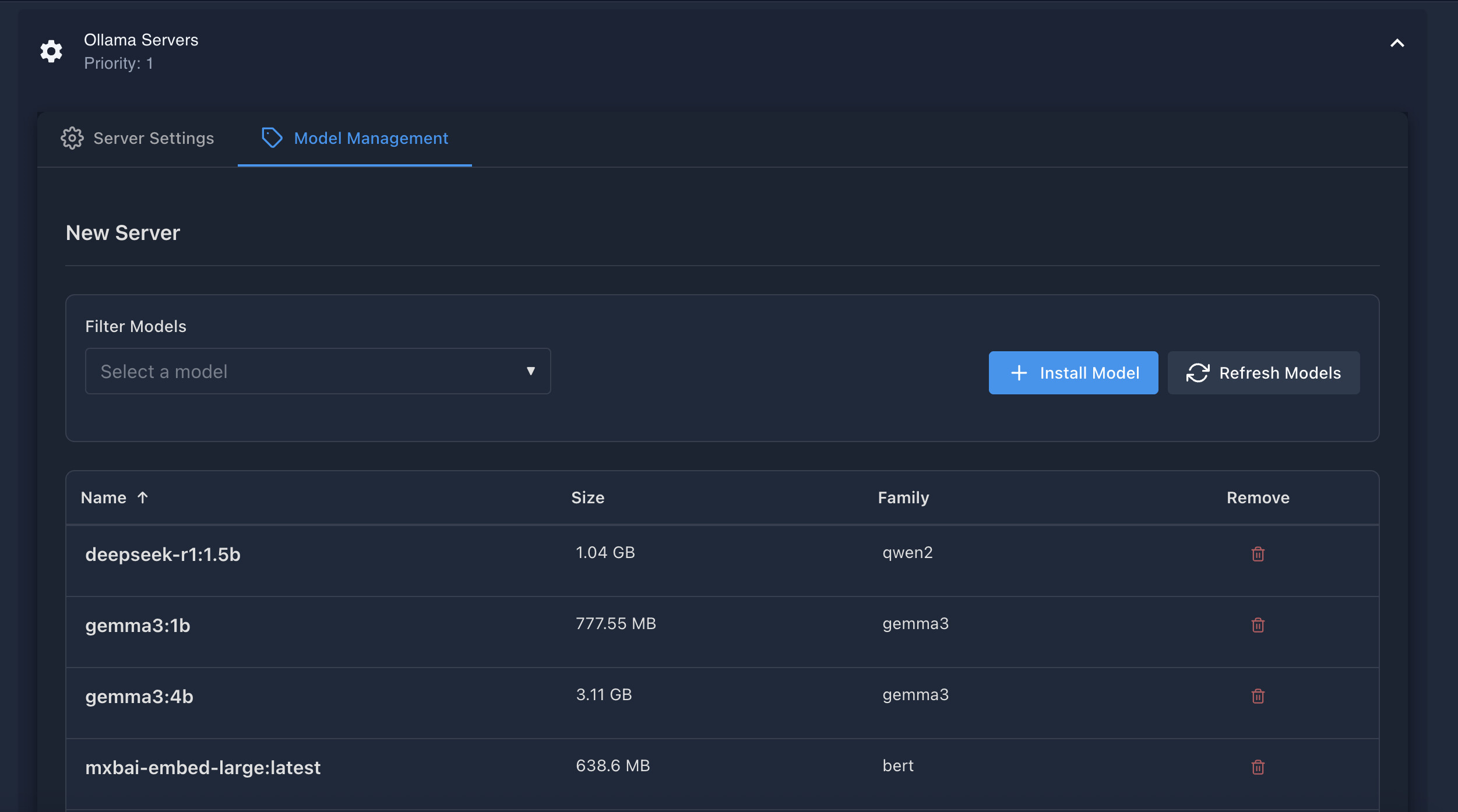Image resolution: width=1458 pixels, height=812 pixels.
Task: Sort table by Size column header
Action: pyautogui.click(x=587, y=497)
